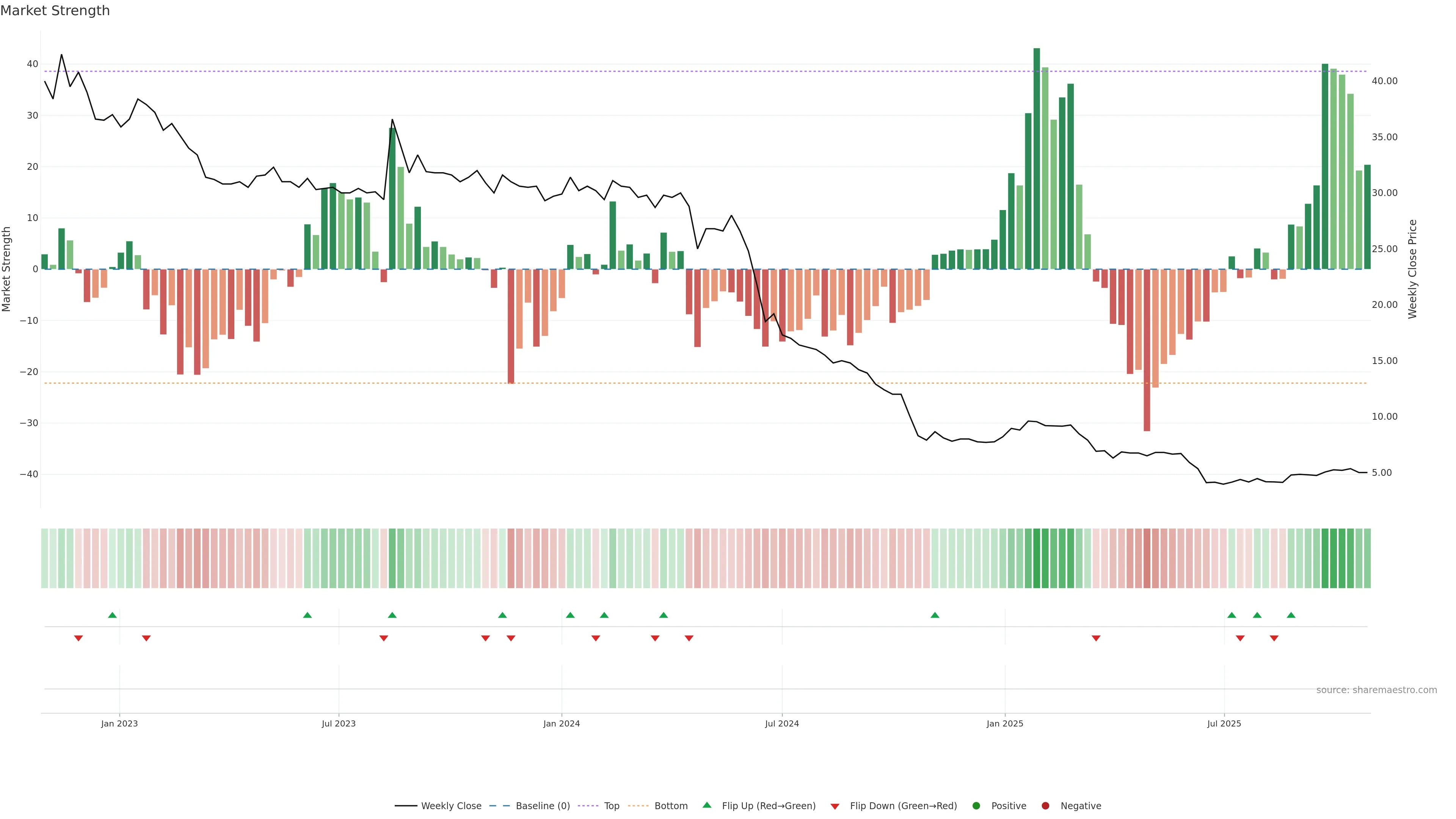Click the Market Strength chart title
Image resolution: width=1456 pixels, height=819 pixels.
pos(55,11)
